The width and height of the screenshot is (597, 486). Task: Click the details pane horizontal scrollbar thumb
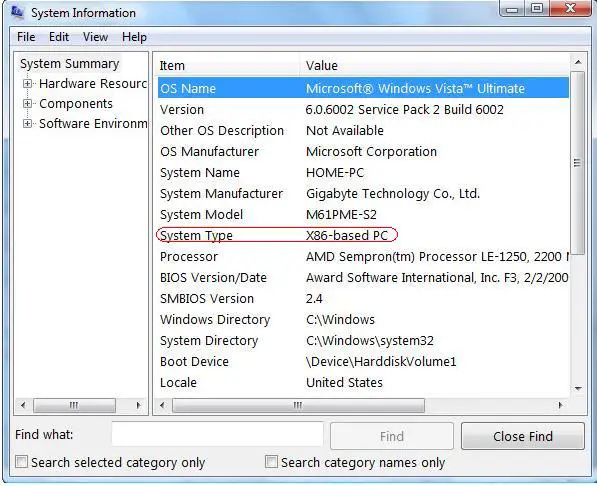click(x=298, y=405)
